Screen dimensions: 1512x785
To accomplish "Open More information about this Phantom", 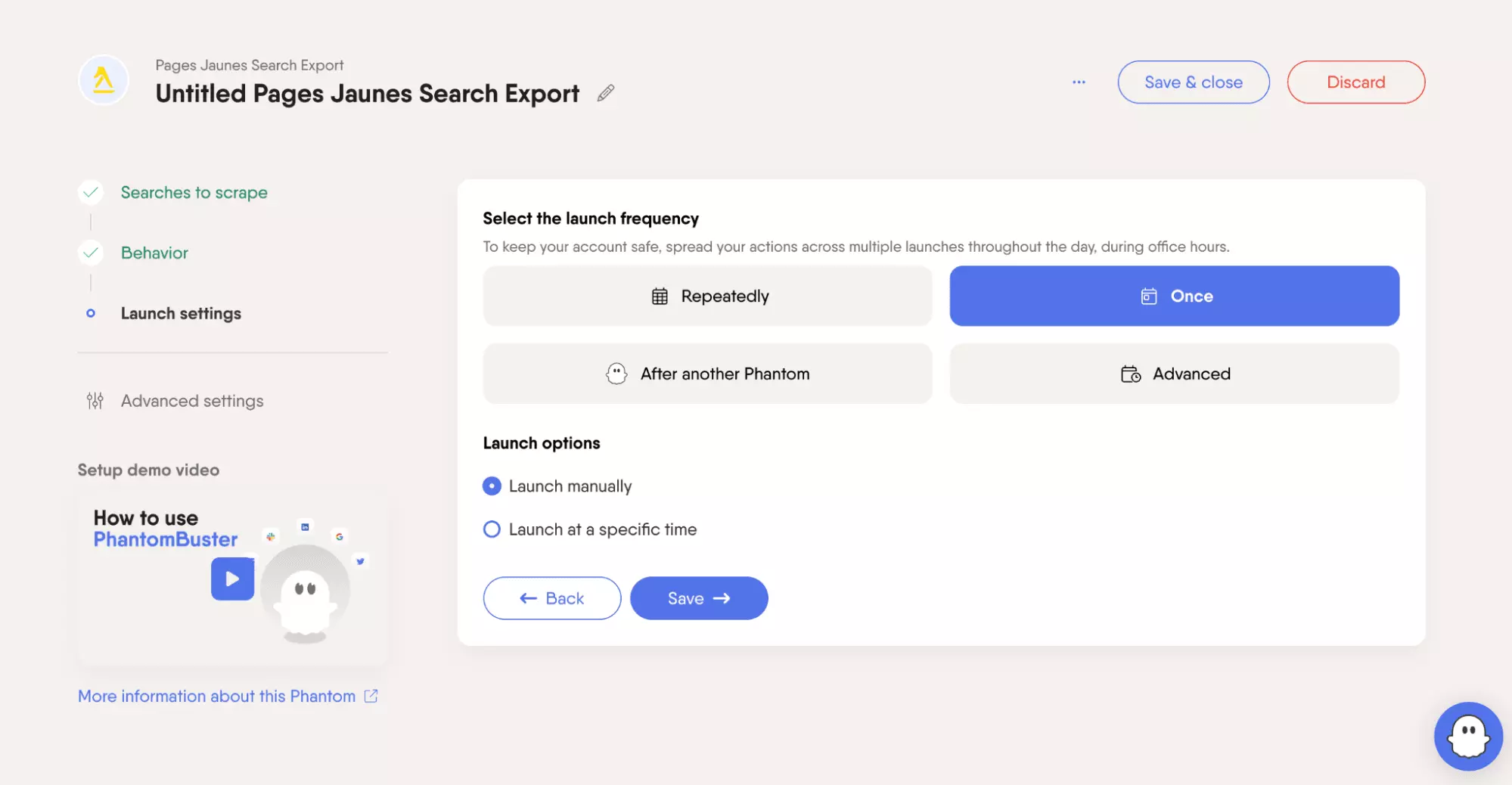I will tap(216, 696).
